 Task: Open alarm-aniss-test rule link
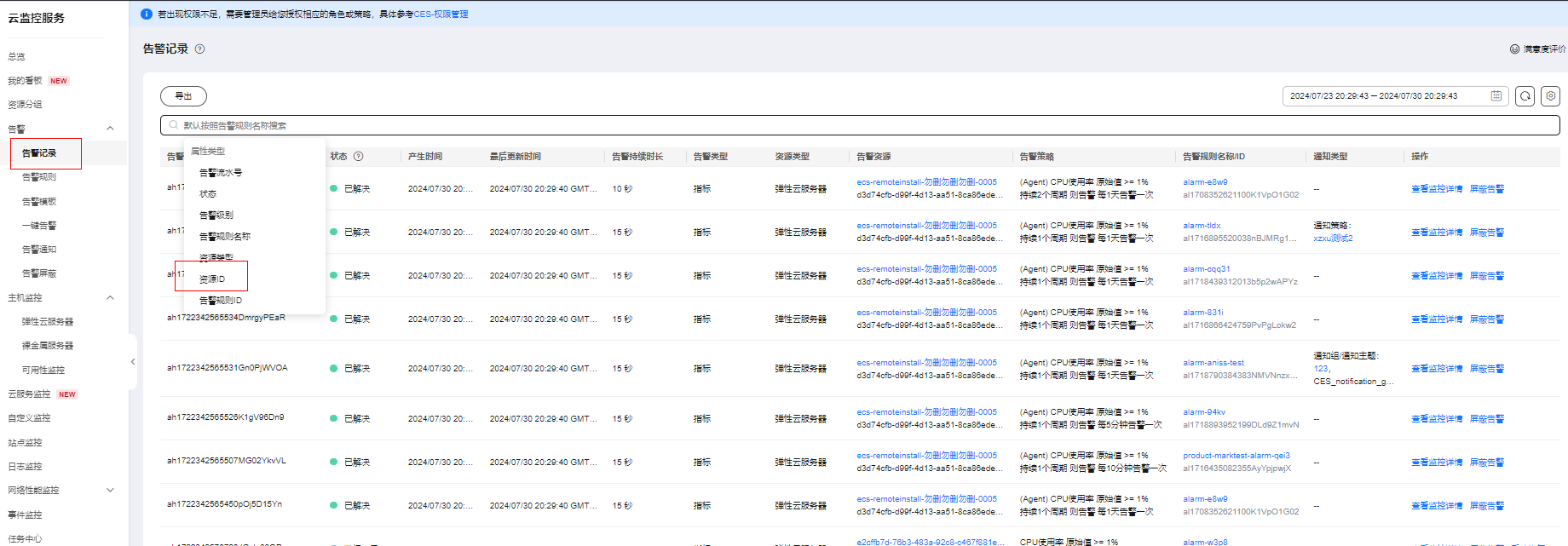click(x=1213, y=363)
